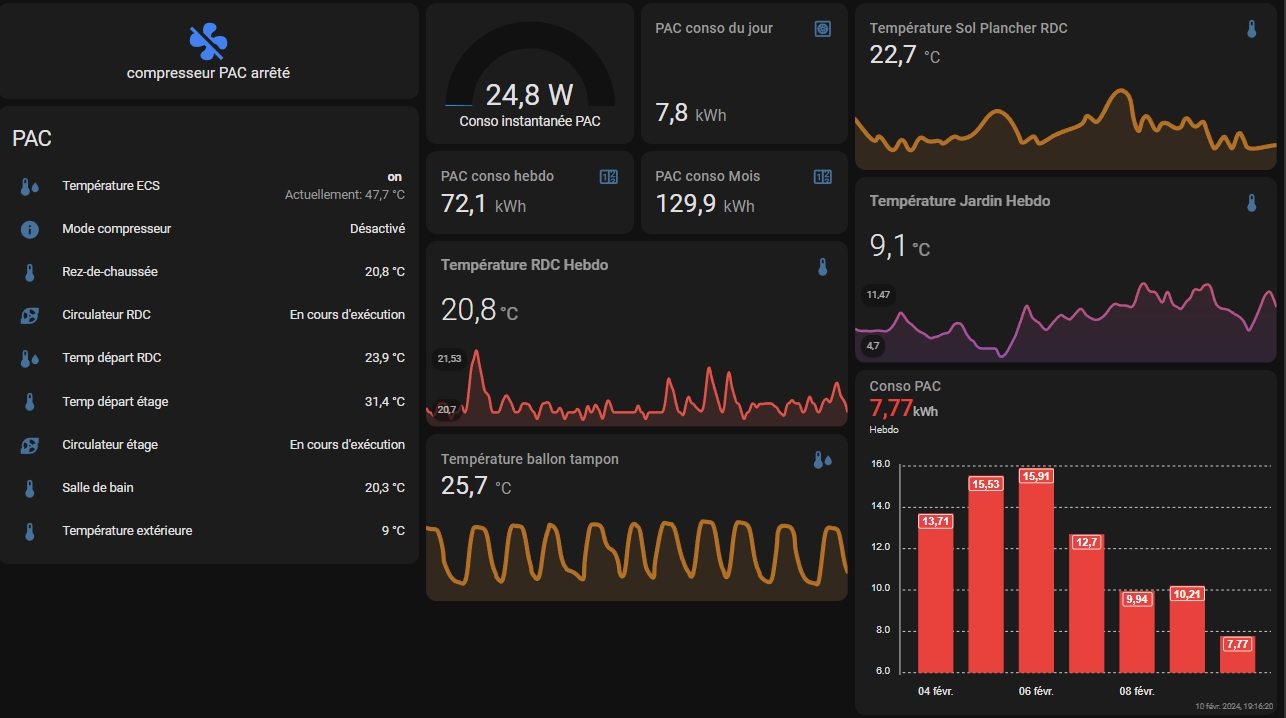Click the red 7,77 kWh Conso PAC value
The width and height of the screenshot is (1286, 718).
[904, 408]
